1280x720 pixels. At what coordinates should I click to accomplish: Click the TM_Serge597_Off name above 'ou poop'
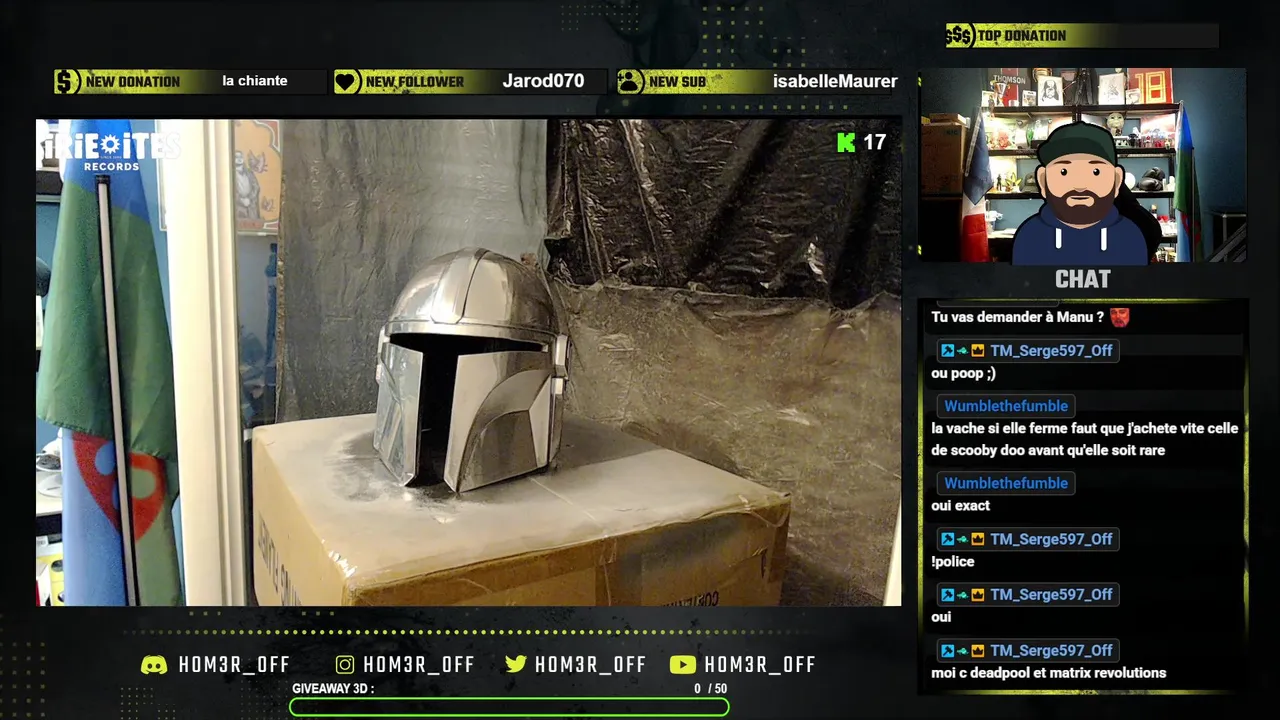[x=1051, y=351]
